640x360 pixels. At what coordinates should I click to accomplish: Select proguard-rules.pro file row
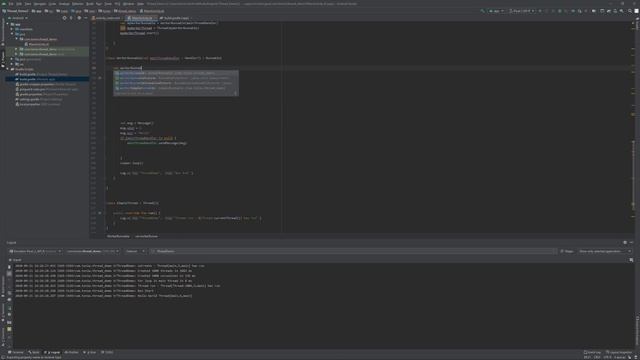47,89
